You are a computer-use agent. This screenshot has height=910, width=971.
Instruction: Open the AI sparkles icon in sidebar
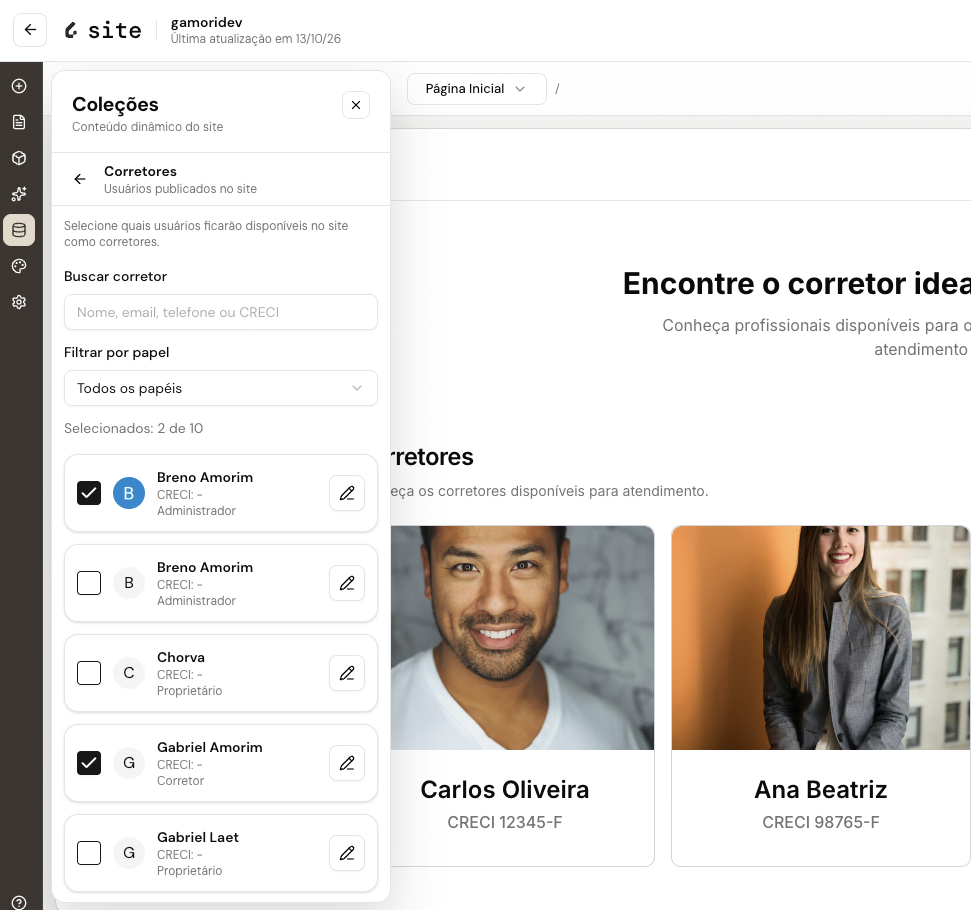[19, 194]
